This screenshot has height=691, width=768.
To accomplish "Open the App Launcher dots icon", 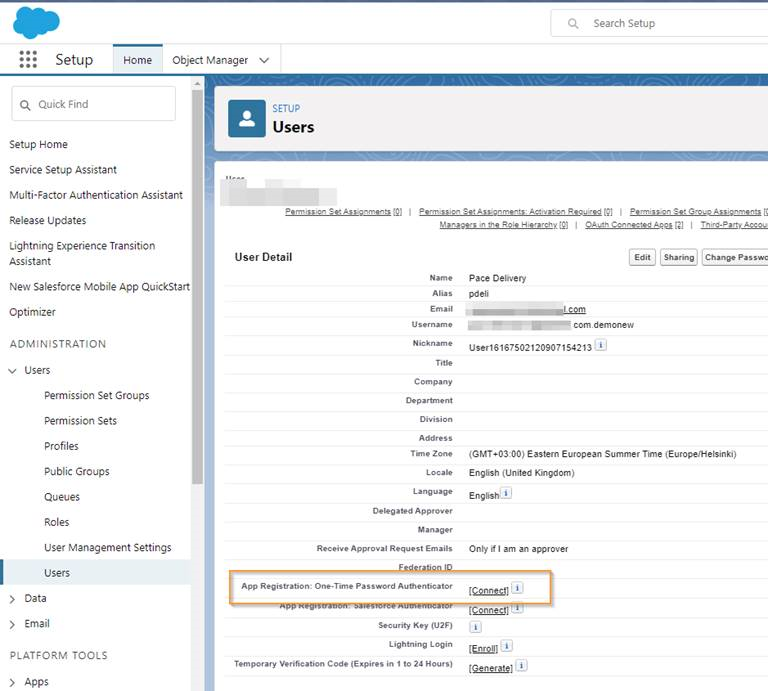I will tap(28, 59).
